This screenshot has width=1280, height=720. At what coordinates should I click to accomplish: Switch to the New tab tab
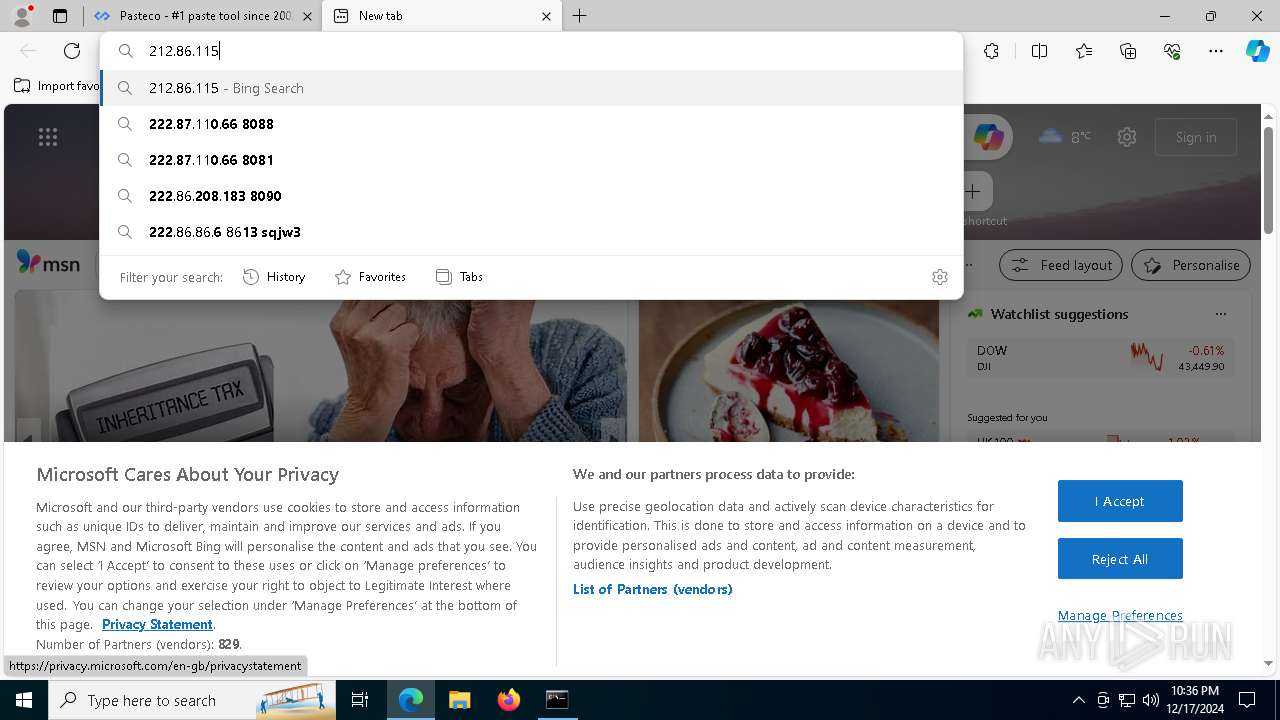(444, 16)
